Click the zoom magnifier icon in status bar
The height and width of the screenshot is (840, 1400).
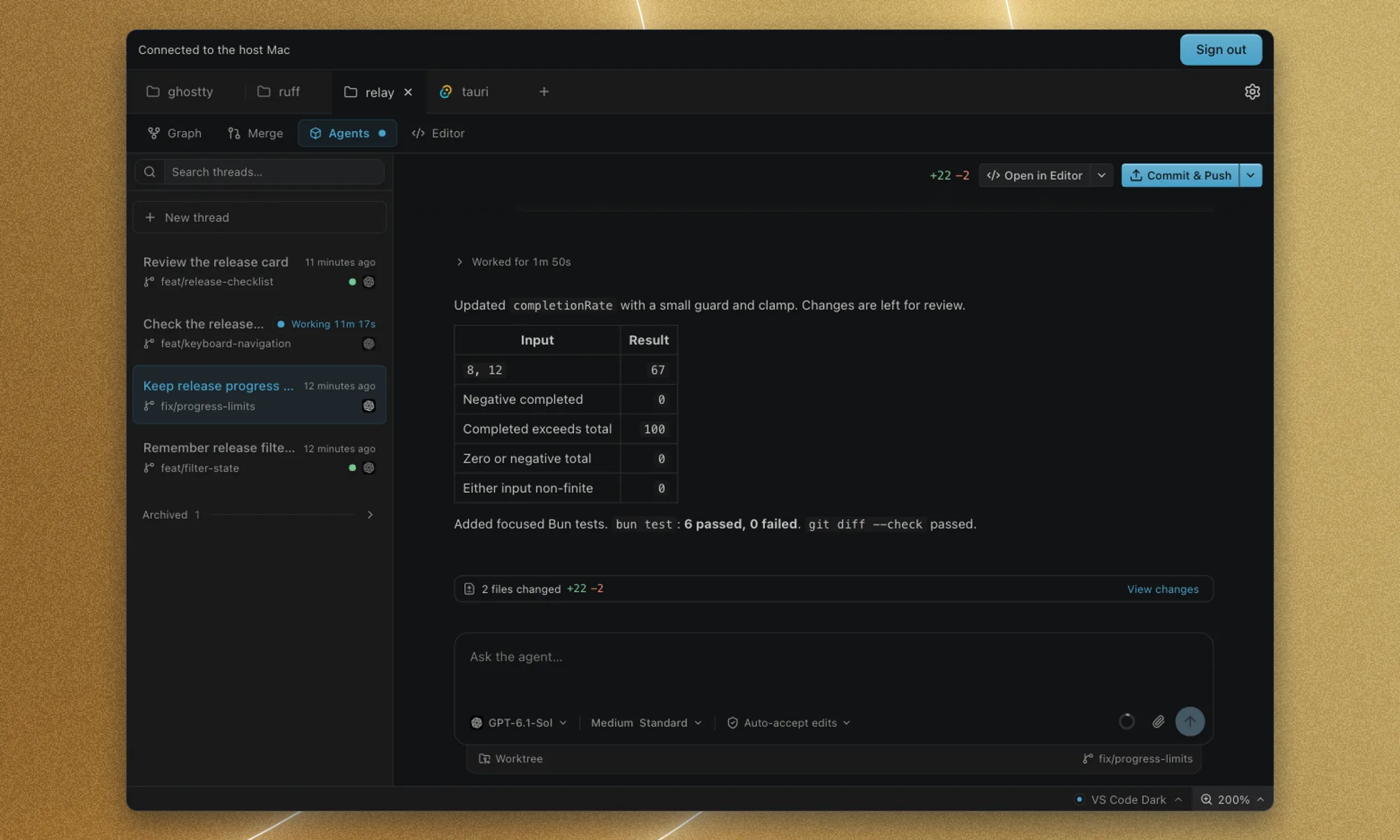coord(1206,799)
